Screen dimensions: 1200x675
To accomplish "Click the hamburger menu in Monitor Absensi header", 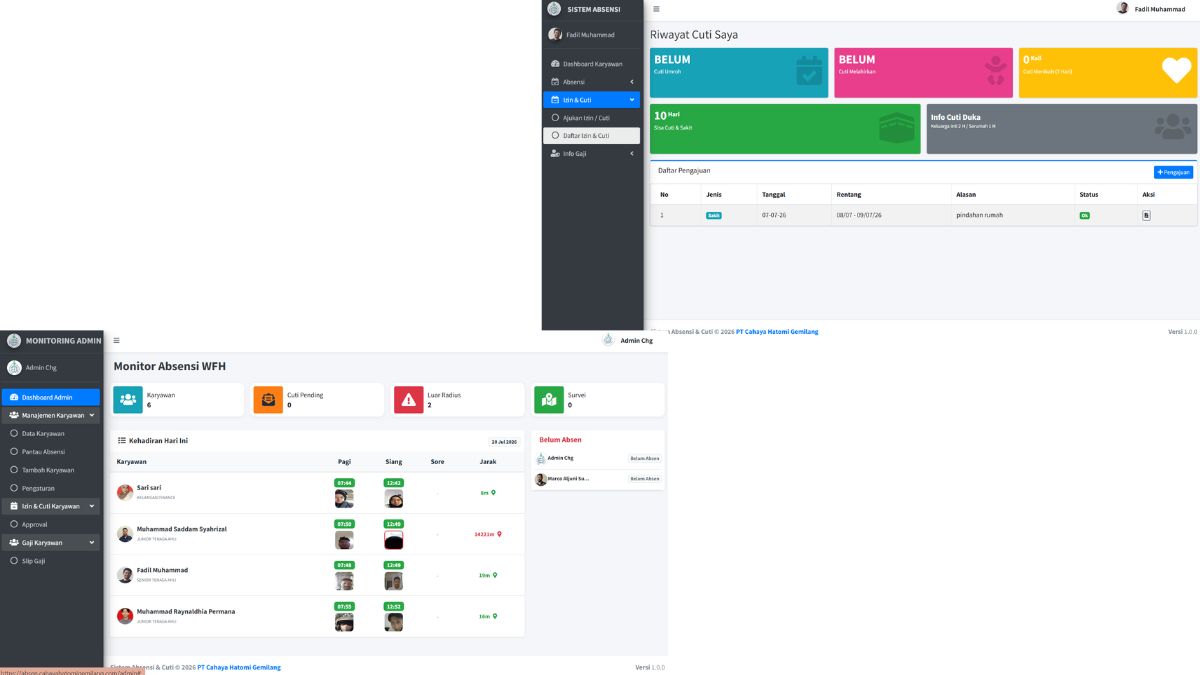I will [x=116, y=340].
